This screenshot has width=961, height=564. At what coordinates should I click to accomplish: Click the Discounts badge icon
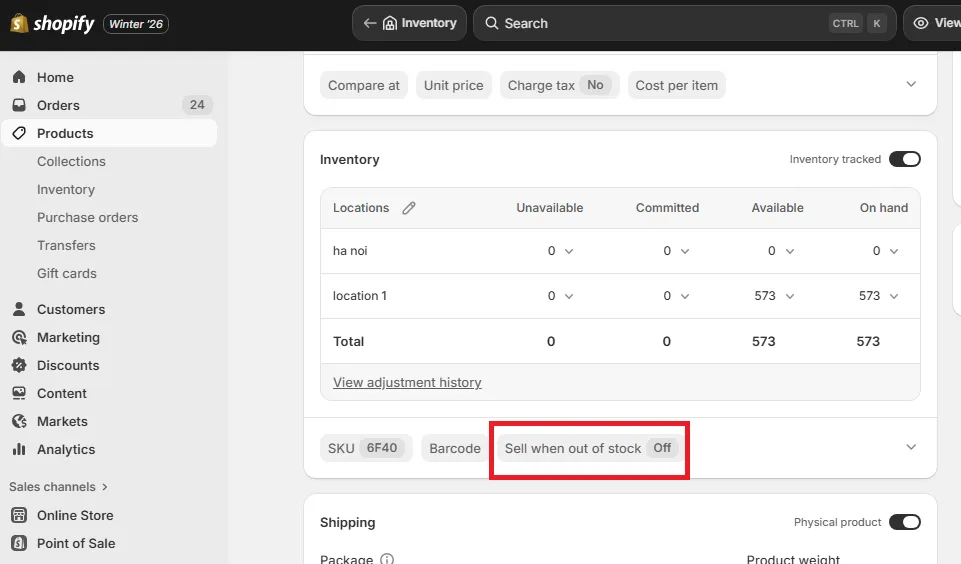pos(19,365)
